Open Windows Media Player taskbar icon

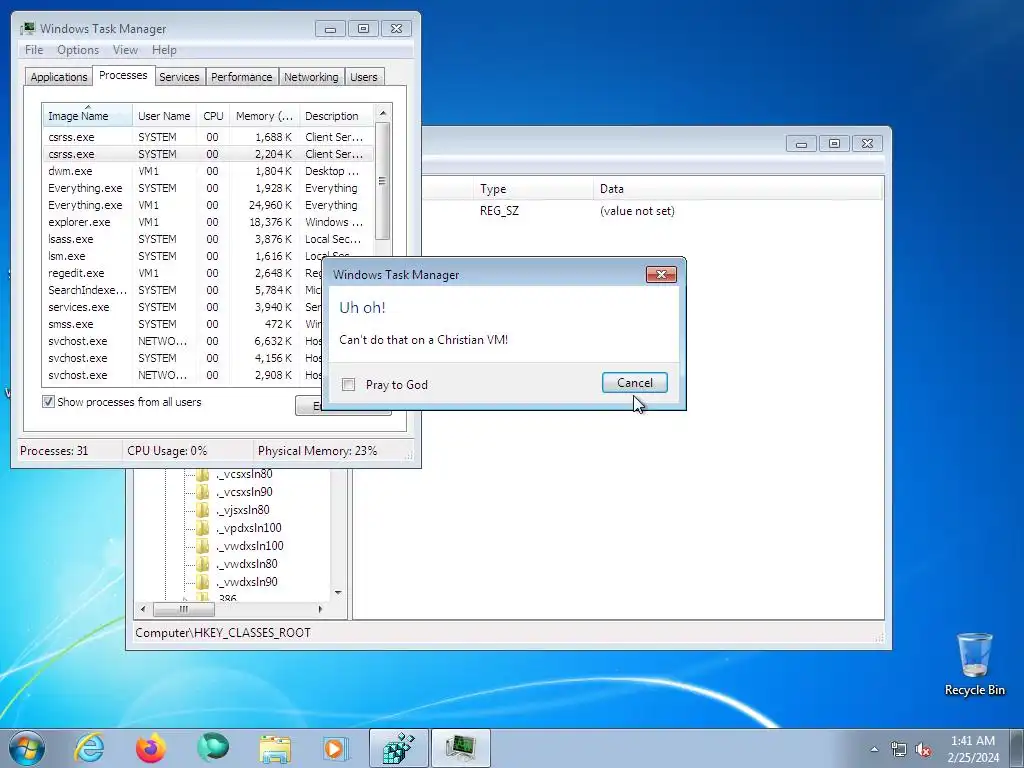point(336,748)
